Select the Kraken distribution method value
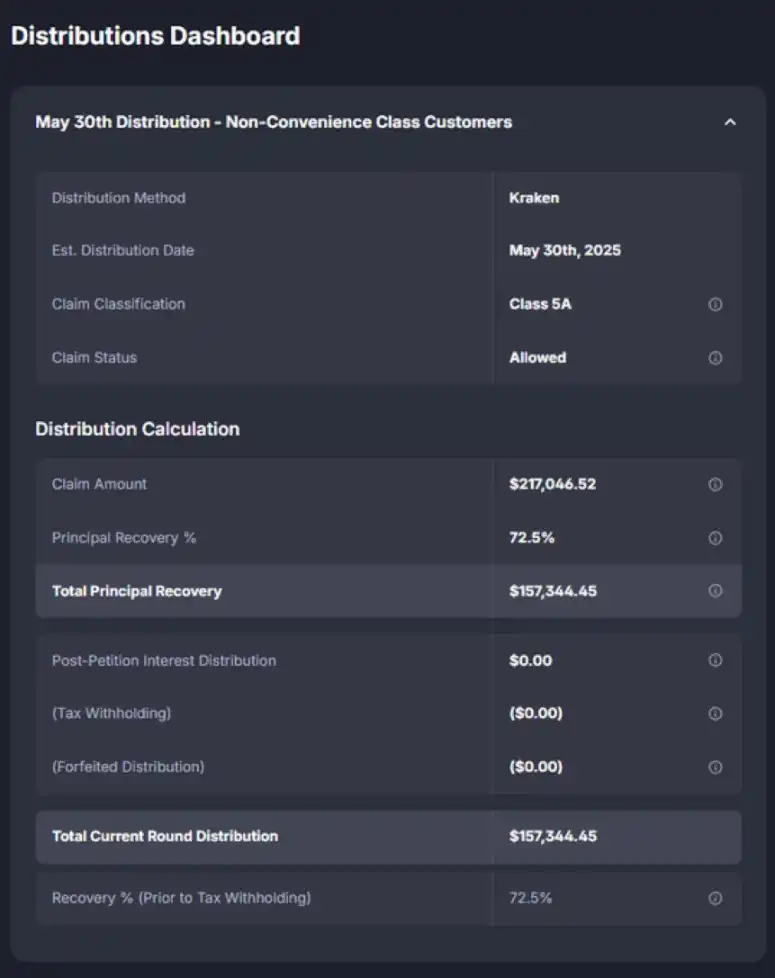This screenshot has width=775, height=978. (x=534, y=198)
